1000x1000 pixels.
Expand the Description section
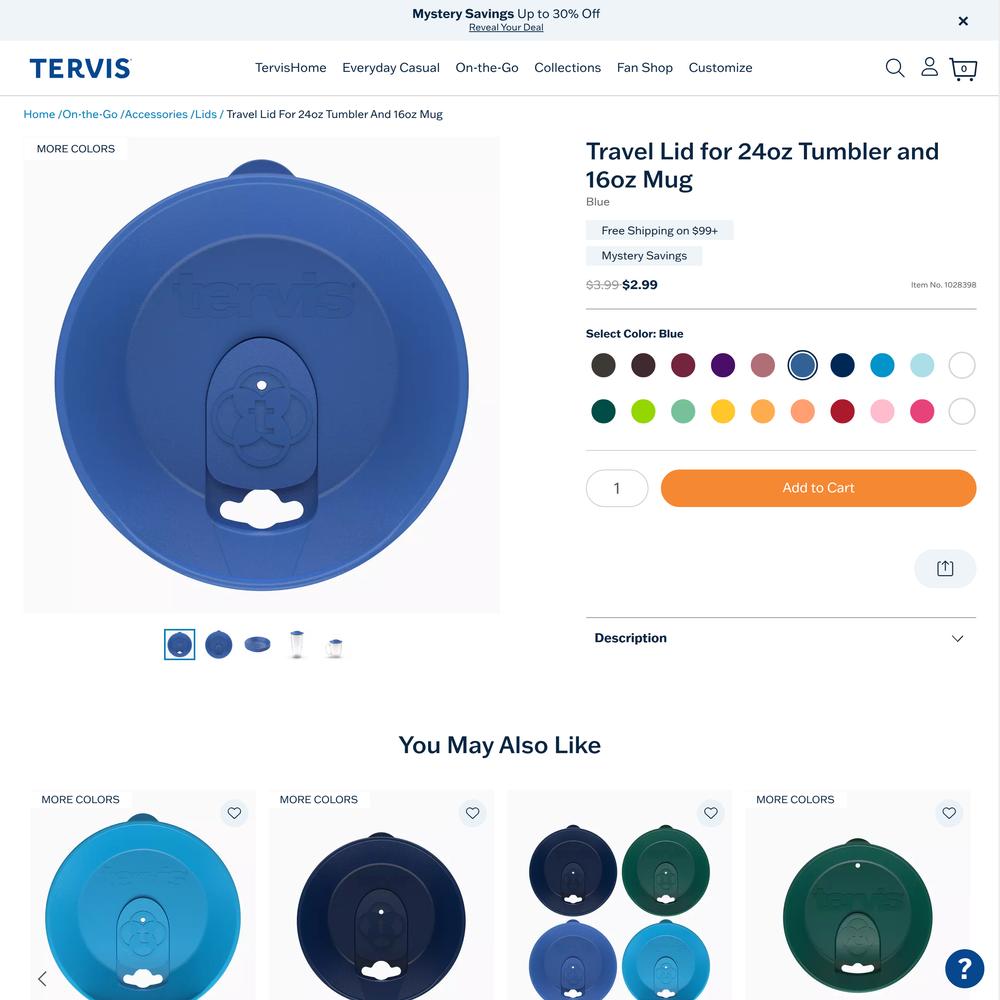click(780, 638)
